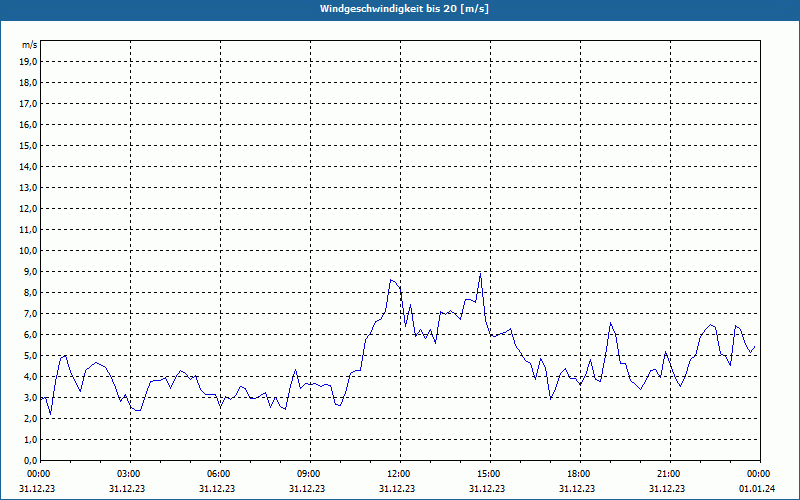
Task: Click the '12,0' y-axis tick label
Action: (29, 209)
